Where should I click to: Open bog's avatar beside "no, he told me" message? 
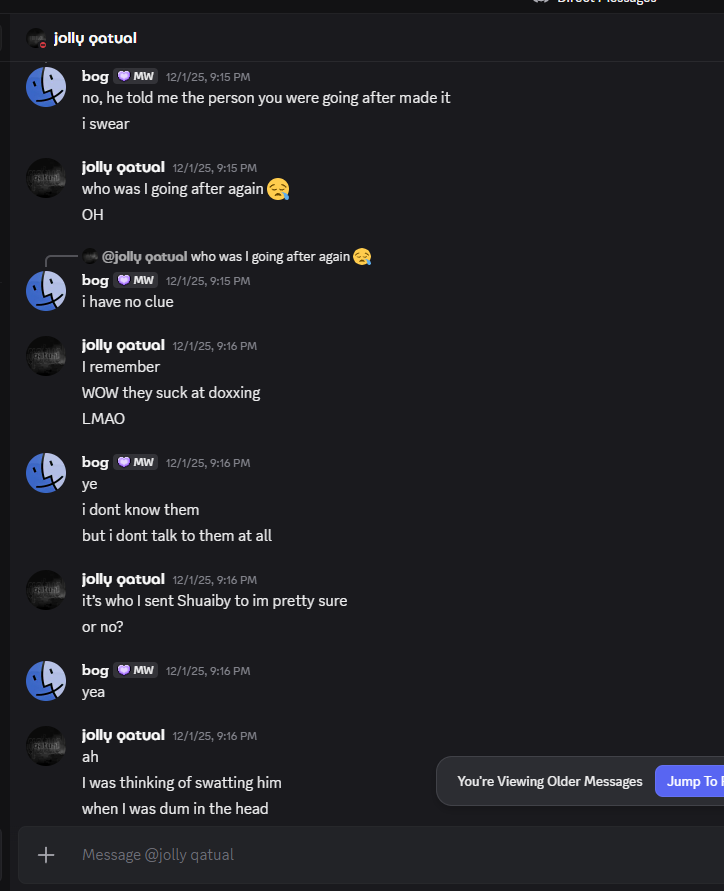[46, 87]
